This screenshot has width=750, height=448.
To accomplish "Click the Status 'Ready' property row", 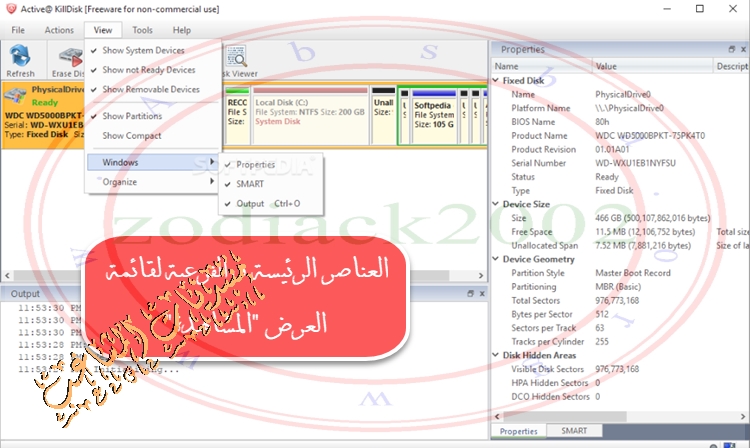I will pyautogui.click(x=620, y=177).
